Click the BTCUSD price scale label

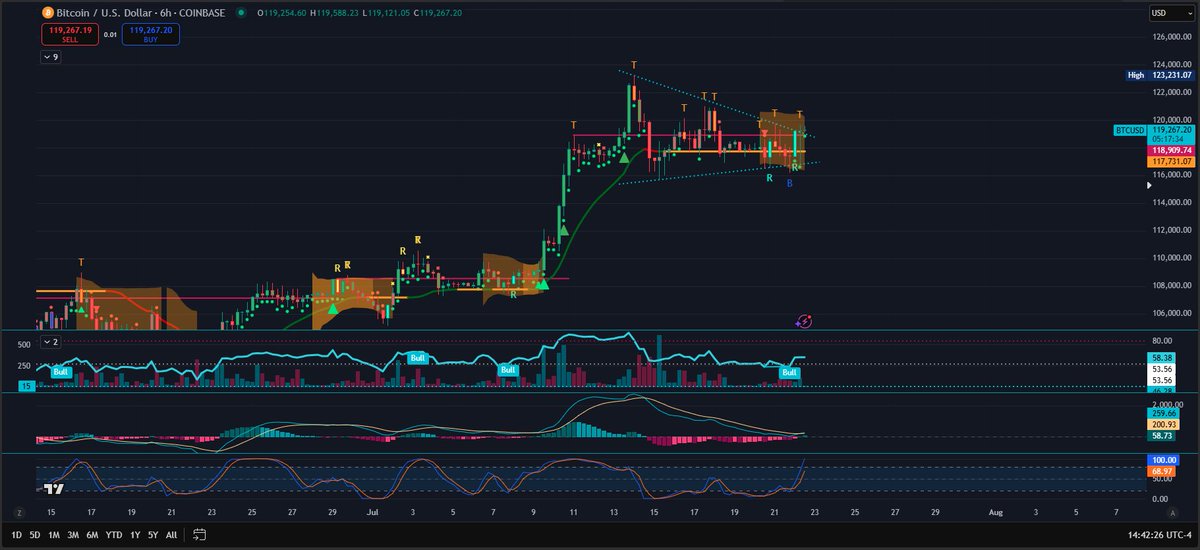[x=1129, y=130]
